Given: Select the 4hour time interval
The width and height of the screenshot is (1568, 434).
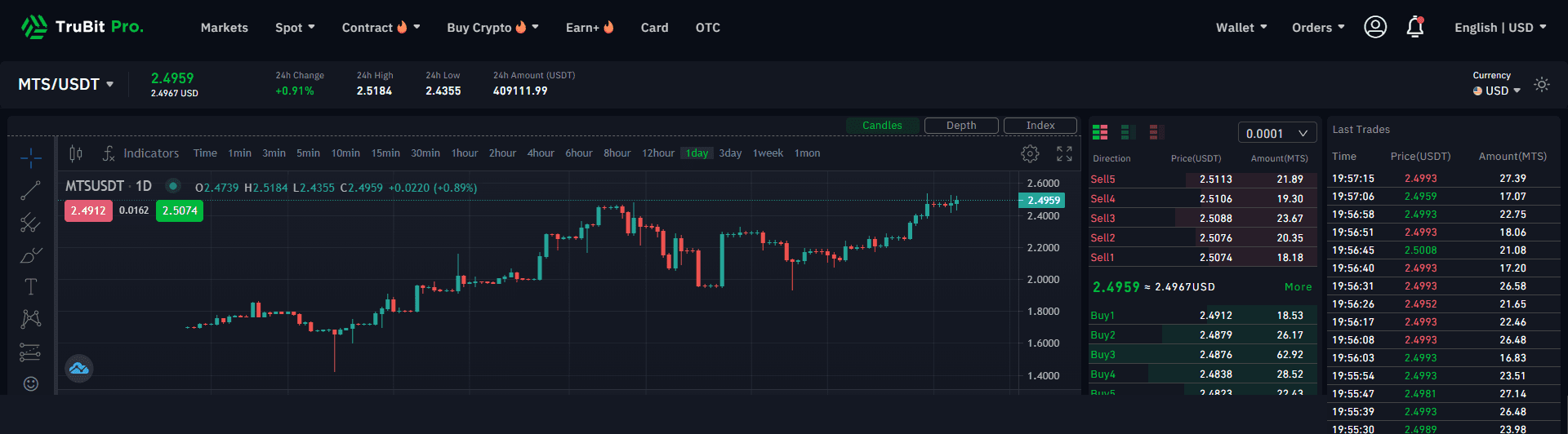Looking at the screenshot, I should click(541, 153).
